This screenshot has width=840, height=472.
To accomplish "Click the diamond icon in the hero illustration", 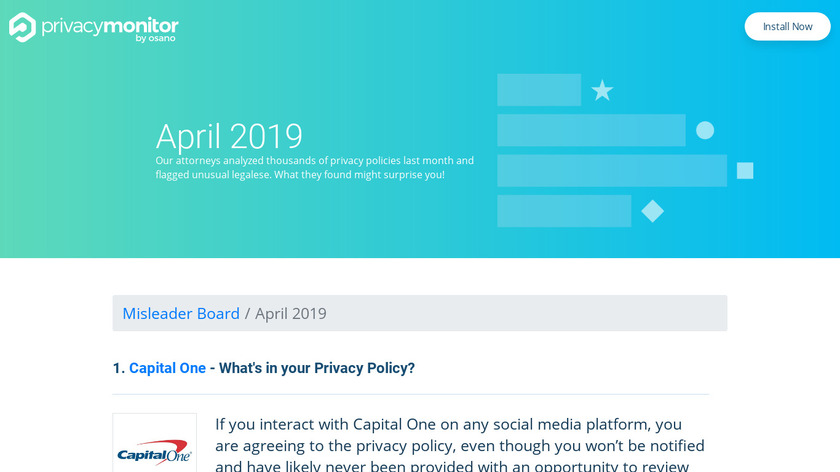I will click(x=652, y=211).
